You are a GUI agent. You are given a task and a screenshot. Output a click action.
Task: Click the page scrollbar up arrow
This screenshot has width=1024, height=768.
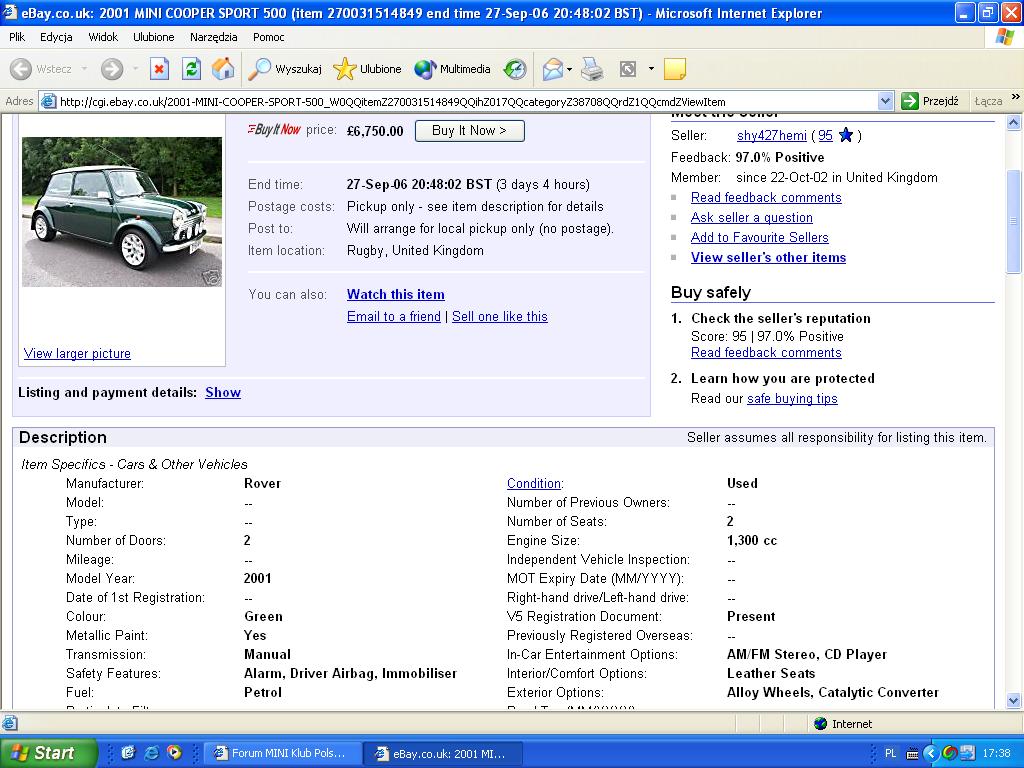click(1014, 122)
